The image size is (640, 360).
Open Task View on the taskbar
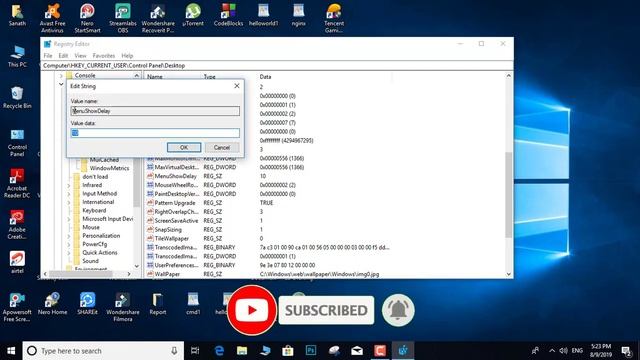(x=195, y=351)
